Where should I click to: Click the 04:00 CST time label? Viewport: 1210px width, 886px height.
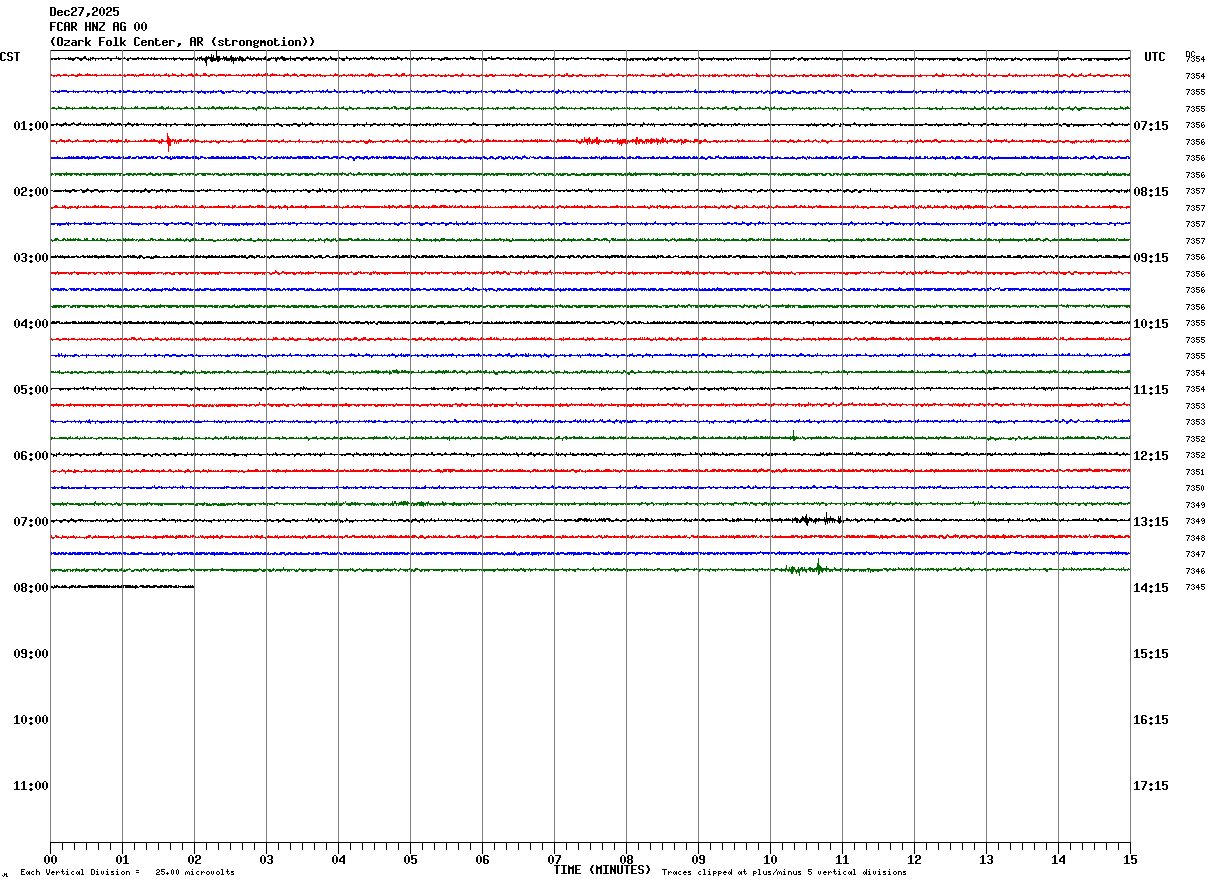[31, 324]
